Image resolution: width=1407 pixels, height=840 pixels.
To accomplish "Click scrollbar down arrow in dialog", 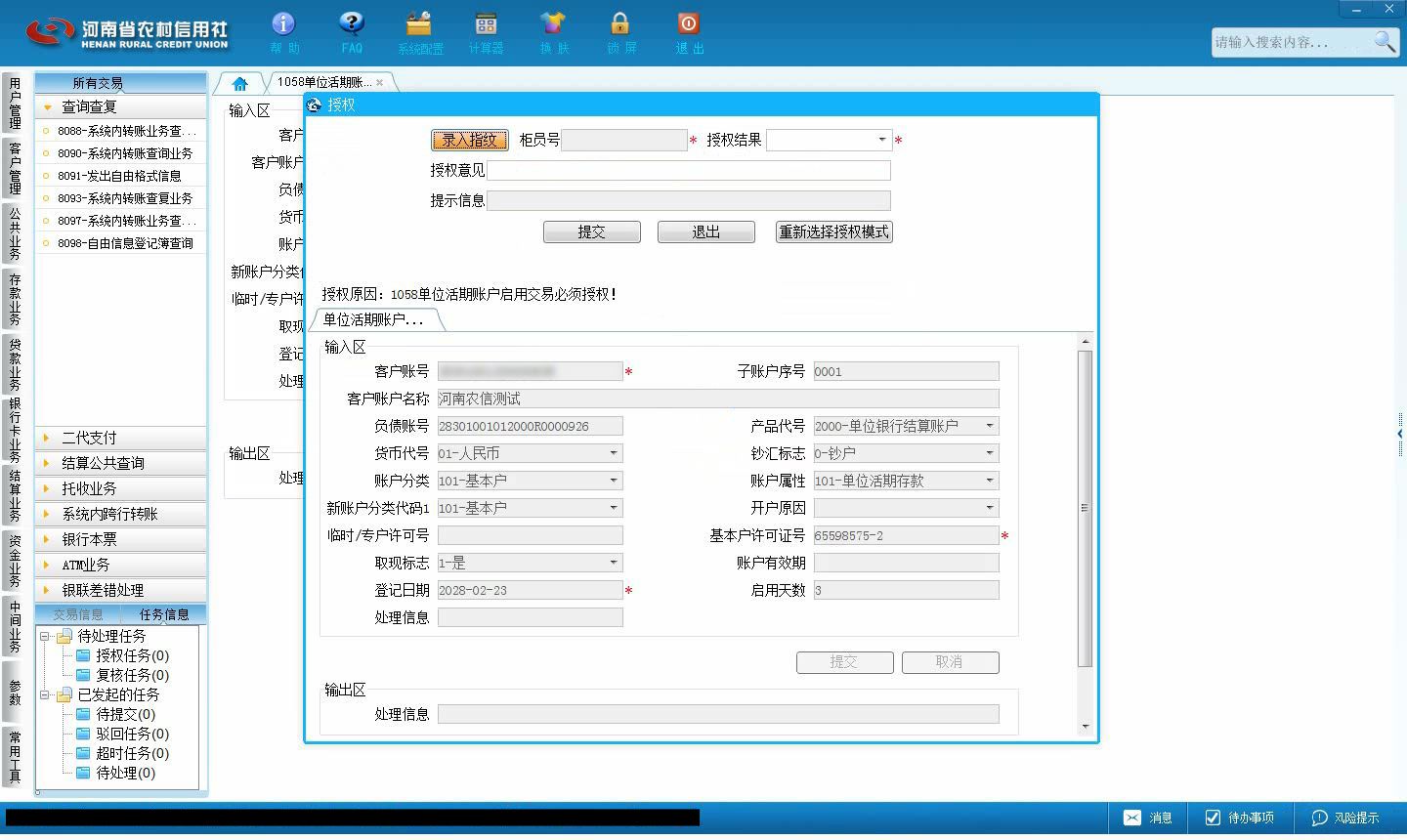I will [1085, 727].
